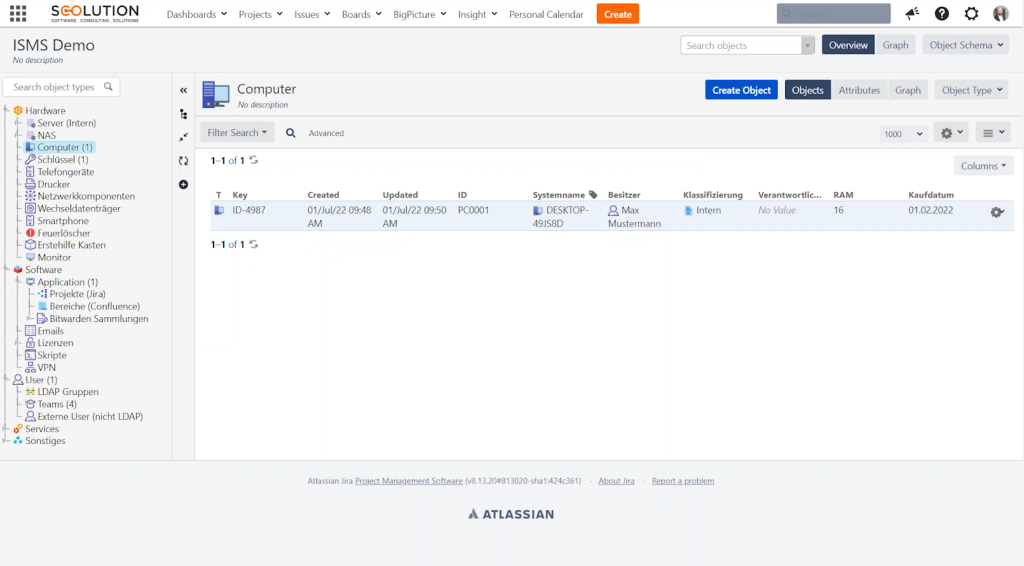This screenshot has width=1024, height=566.
Task: Collapse the object type sidebar
Action: pos(184,91)
